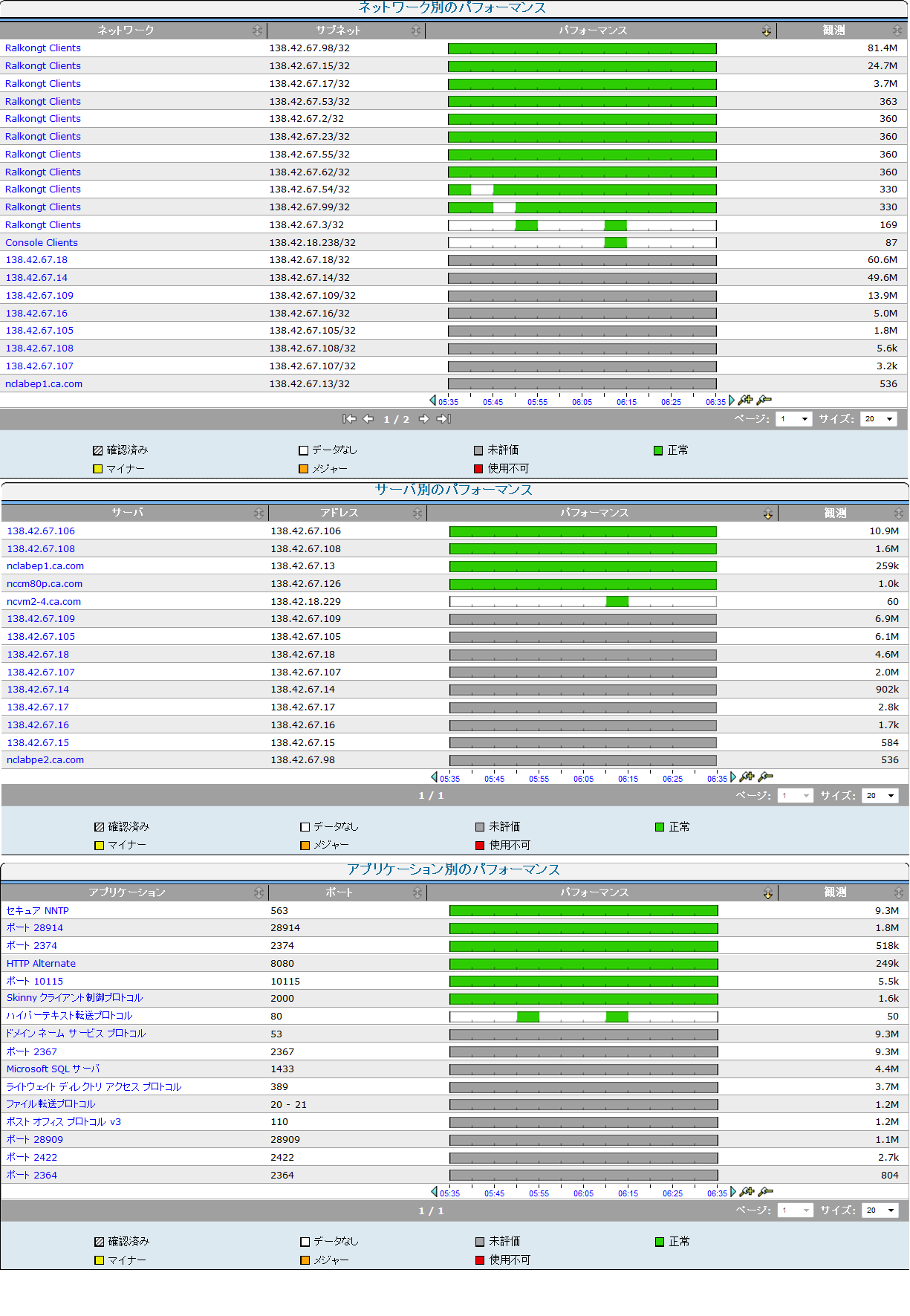
Task: Open Console Clients network link
Action: [x=42, y=243]
